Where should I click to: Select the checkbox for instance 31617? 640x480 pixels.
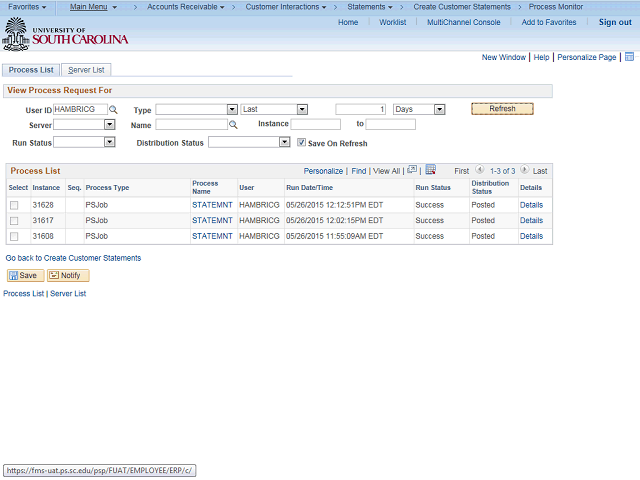pos(14,221)
